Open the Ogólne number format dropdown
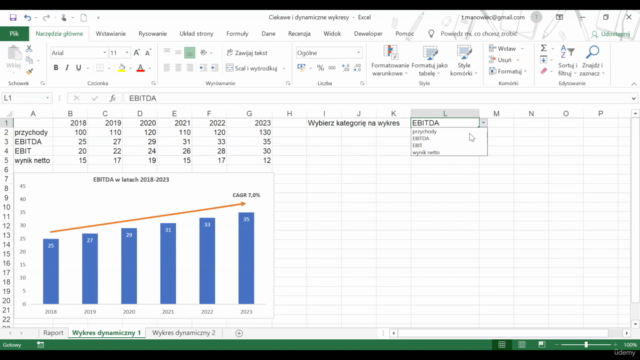 coord(358,53)
